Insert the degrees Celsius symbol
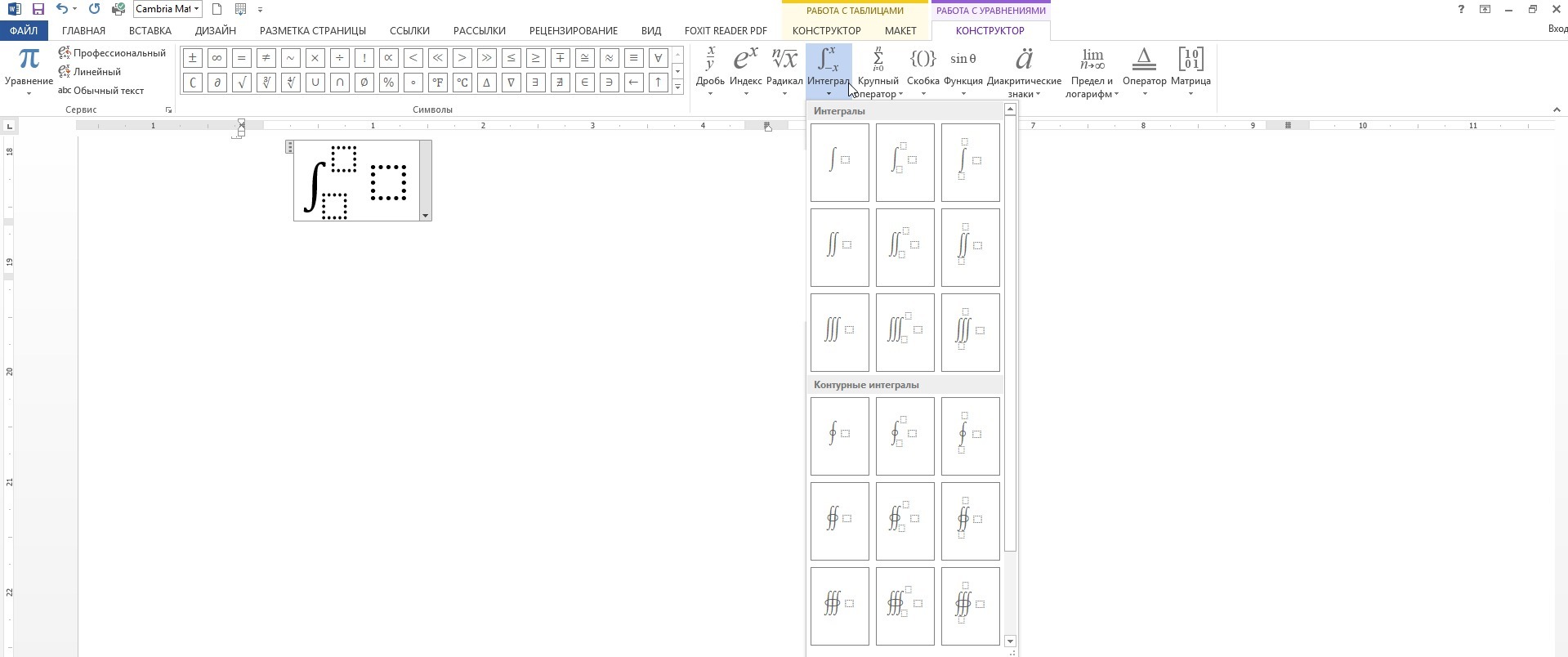 462,83
